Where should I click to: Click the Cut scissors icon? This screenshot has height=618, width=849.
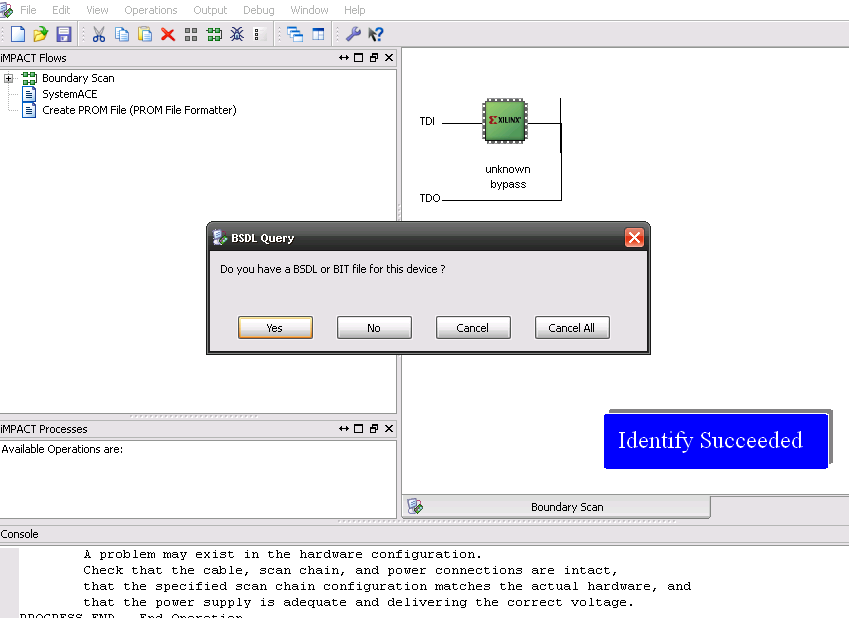coord(99,34)
